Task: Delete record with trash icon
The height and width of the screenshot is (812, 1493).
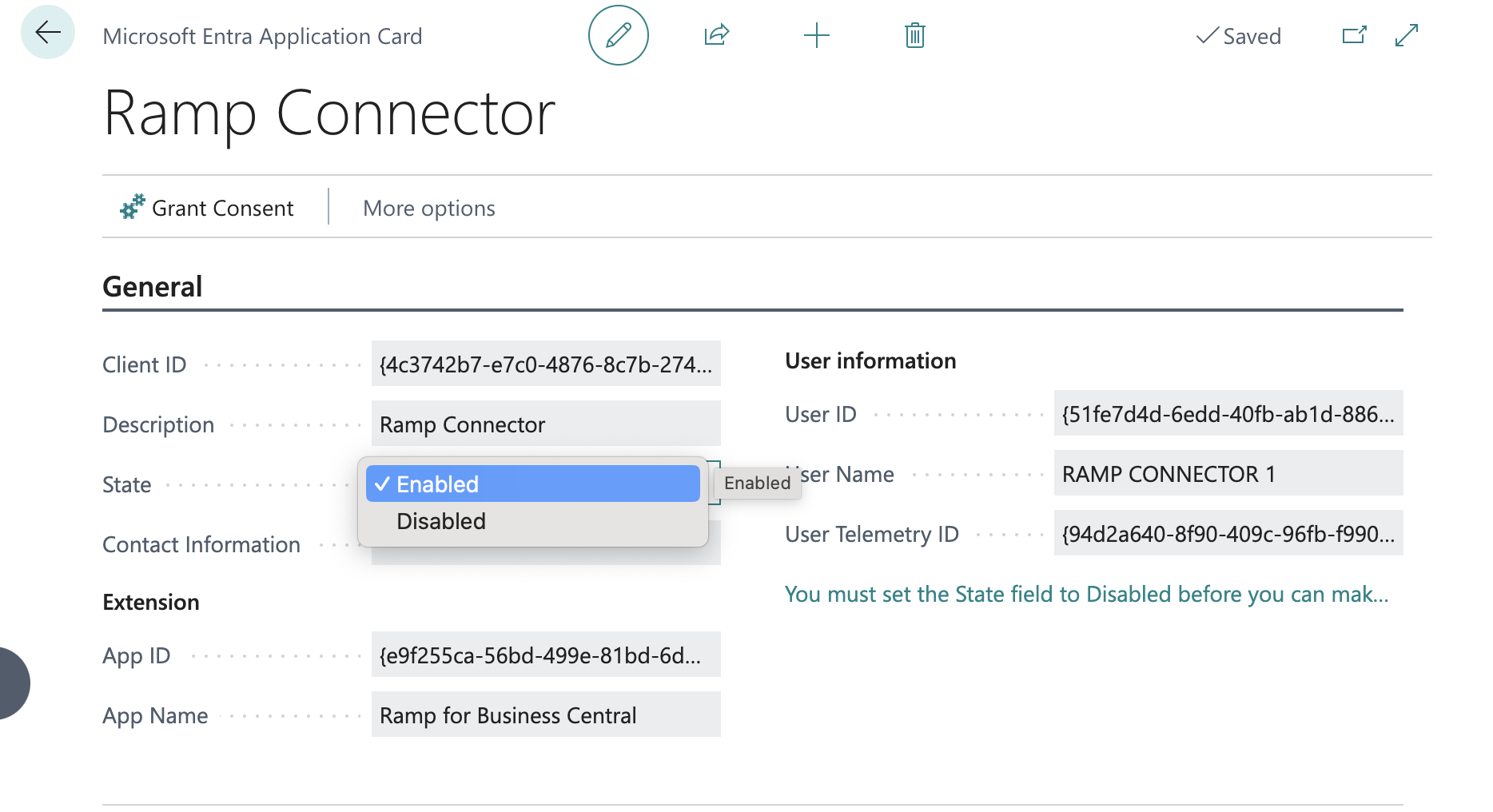Action: pos(915,35)
